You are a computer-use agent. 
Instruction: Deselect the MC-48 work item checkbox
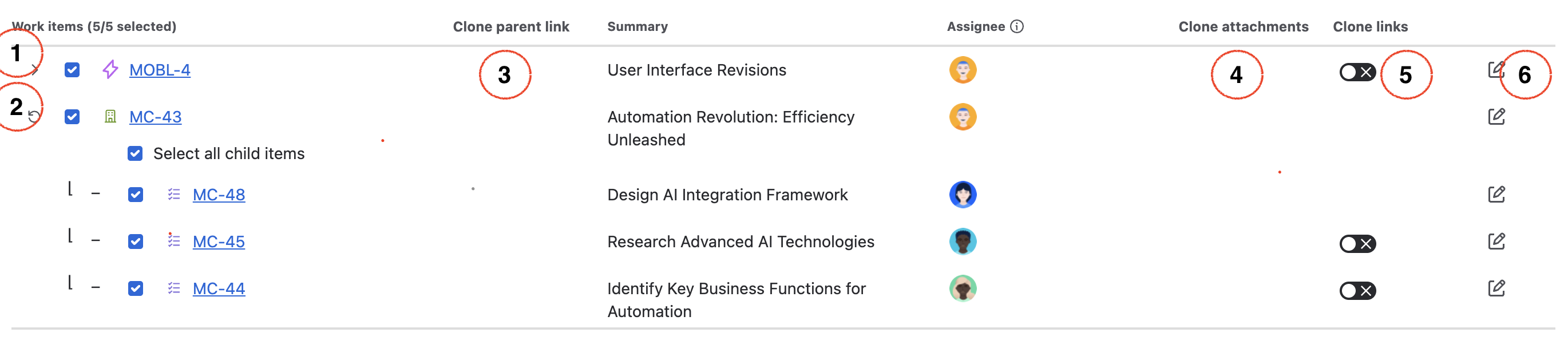(x=136, y=195)
